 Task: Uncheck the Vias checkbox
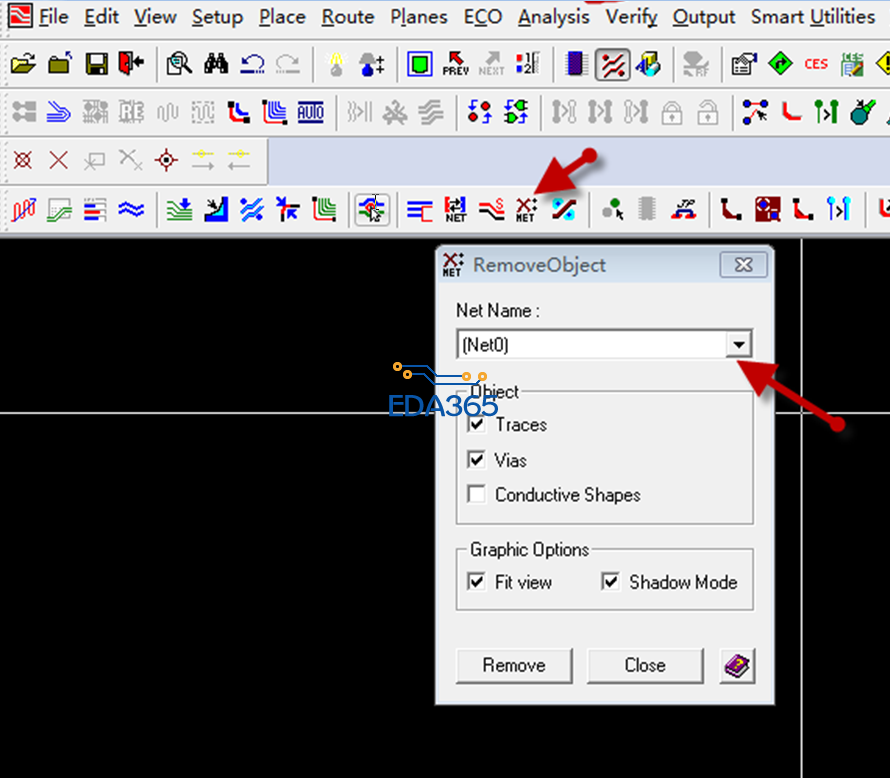click(476, 460)
